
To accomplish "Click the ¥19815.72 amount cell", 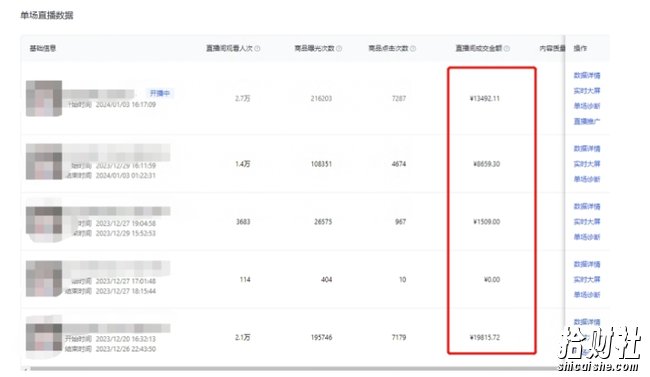I will point(485,338).
